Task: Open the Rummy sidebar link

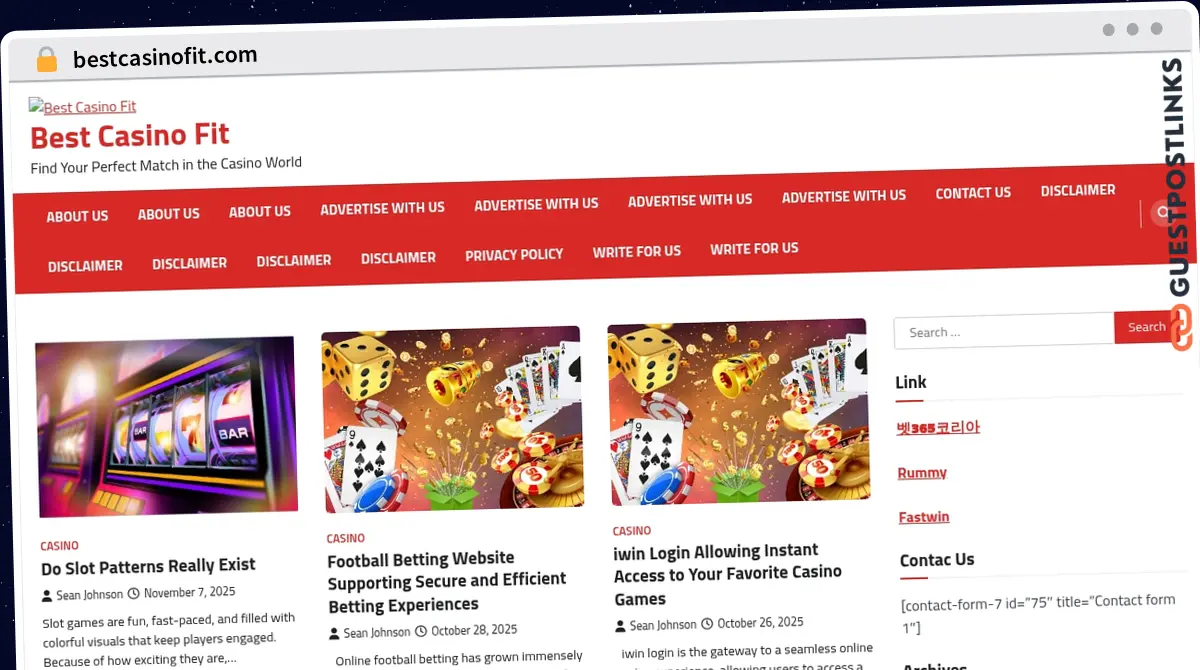Action: [x=922, y=473]
